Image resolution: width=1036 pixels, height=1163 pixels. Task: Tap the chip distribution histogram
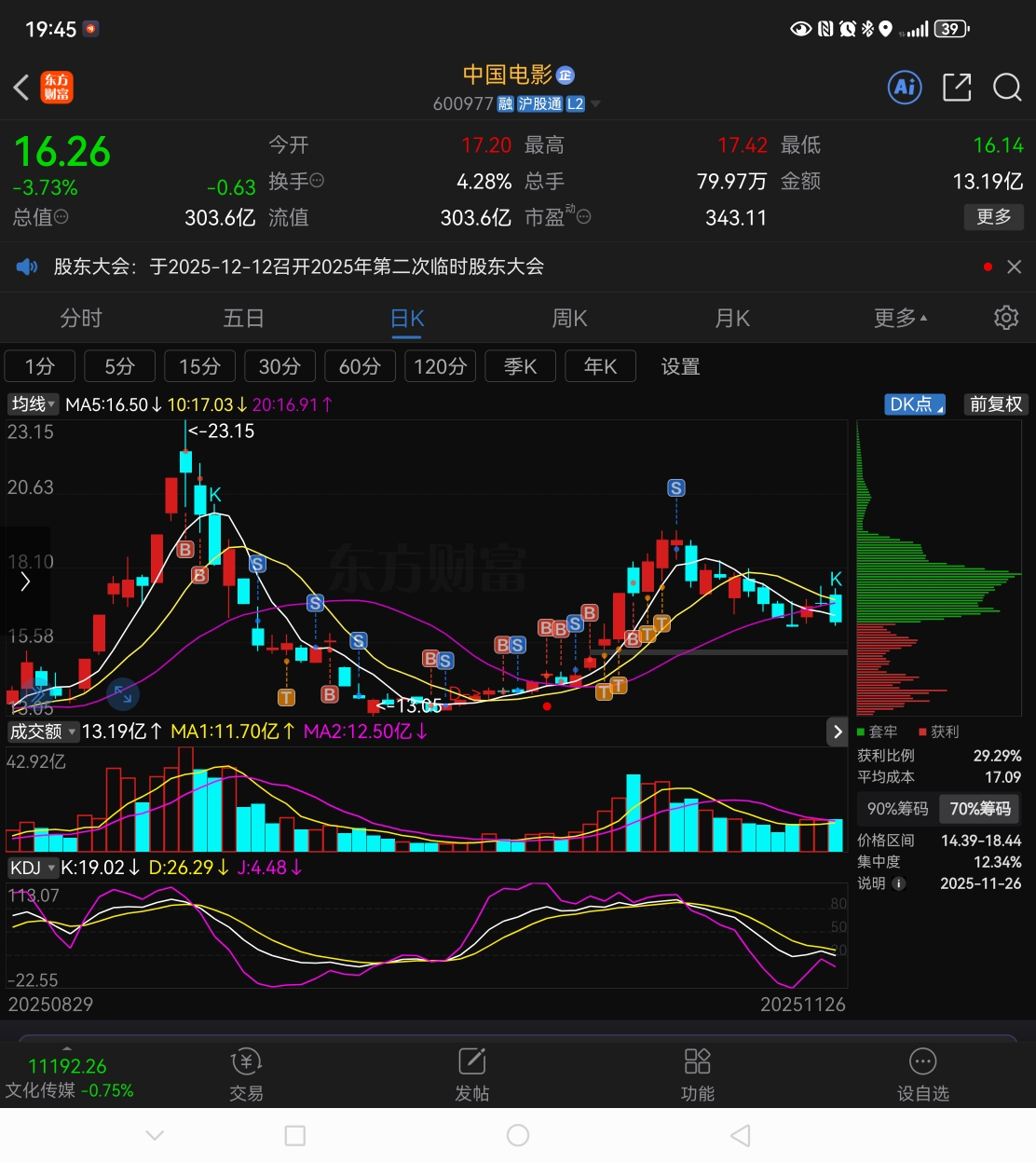coord(939,568)
